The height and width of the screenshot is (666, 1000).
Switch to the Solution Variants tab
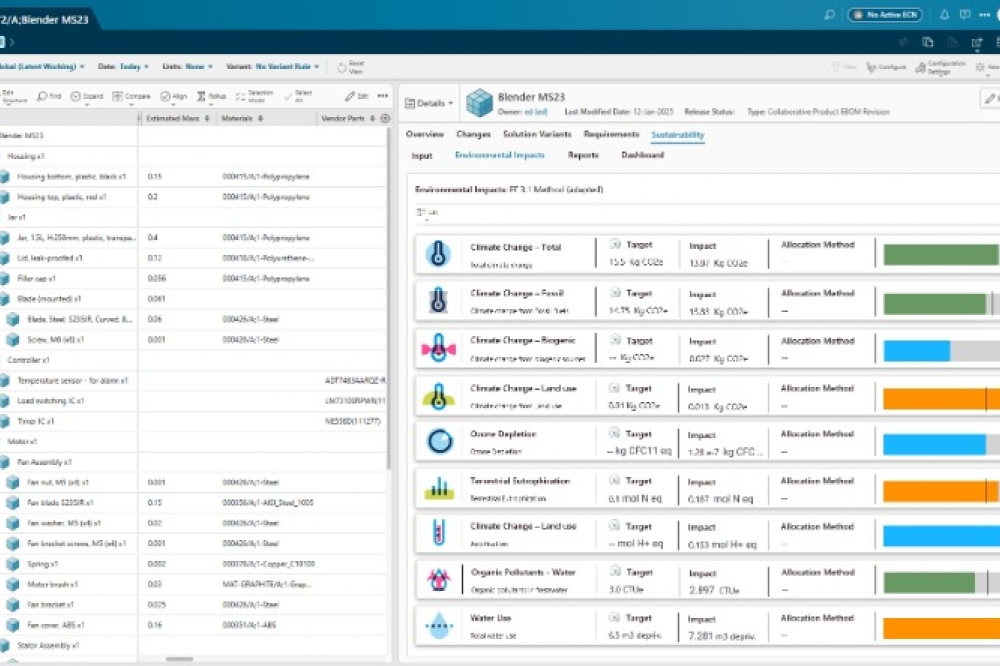(x=537, y=134)
